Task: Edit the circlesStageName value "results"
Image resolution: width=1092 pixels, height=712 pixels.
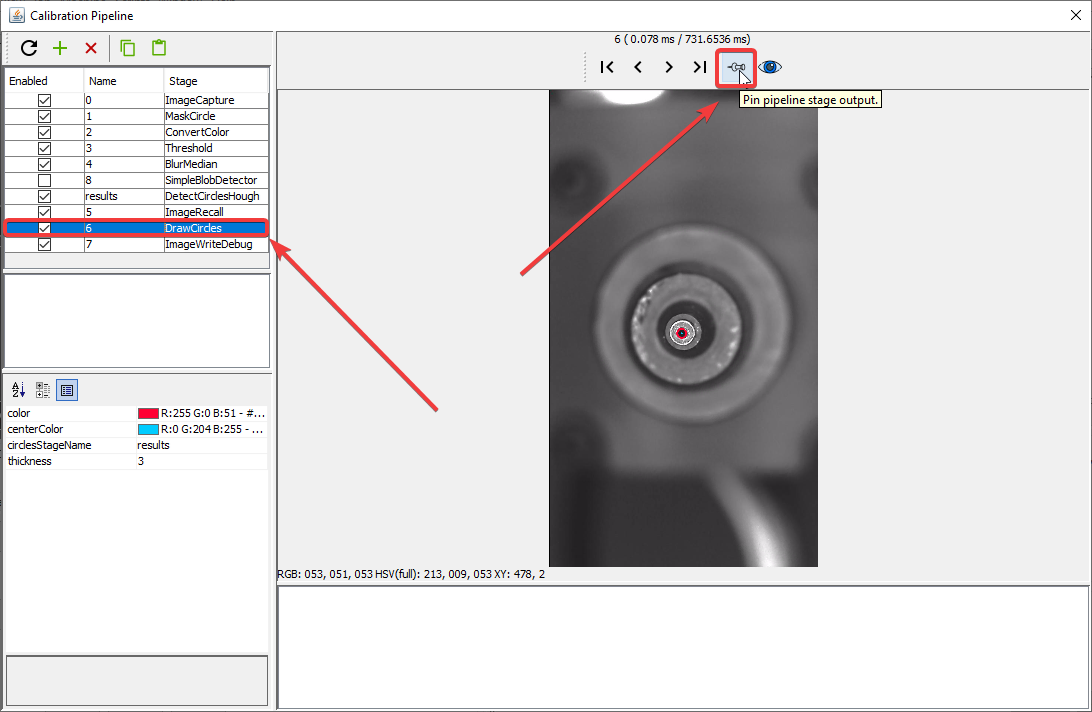Action: coord(202,446)
